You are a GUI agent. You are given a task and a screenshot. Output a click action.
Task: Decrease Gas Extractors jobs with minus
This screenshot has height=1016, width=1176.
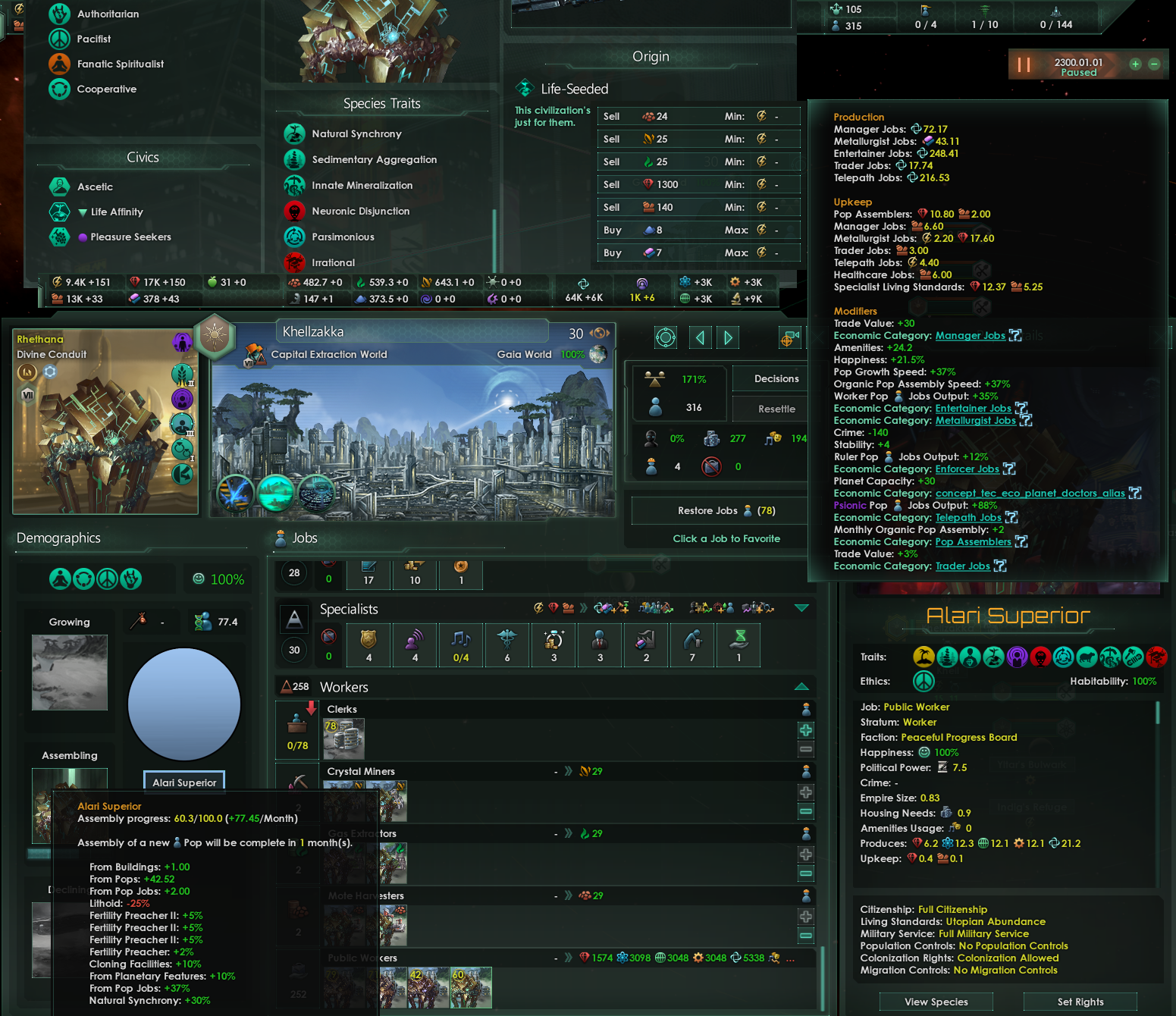(x=806, y=873)
